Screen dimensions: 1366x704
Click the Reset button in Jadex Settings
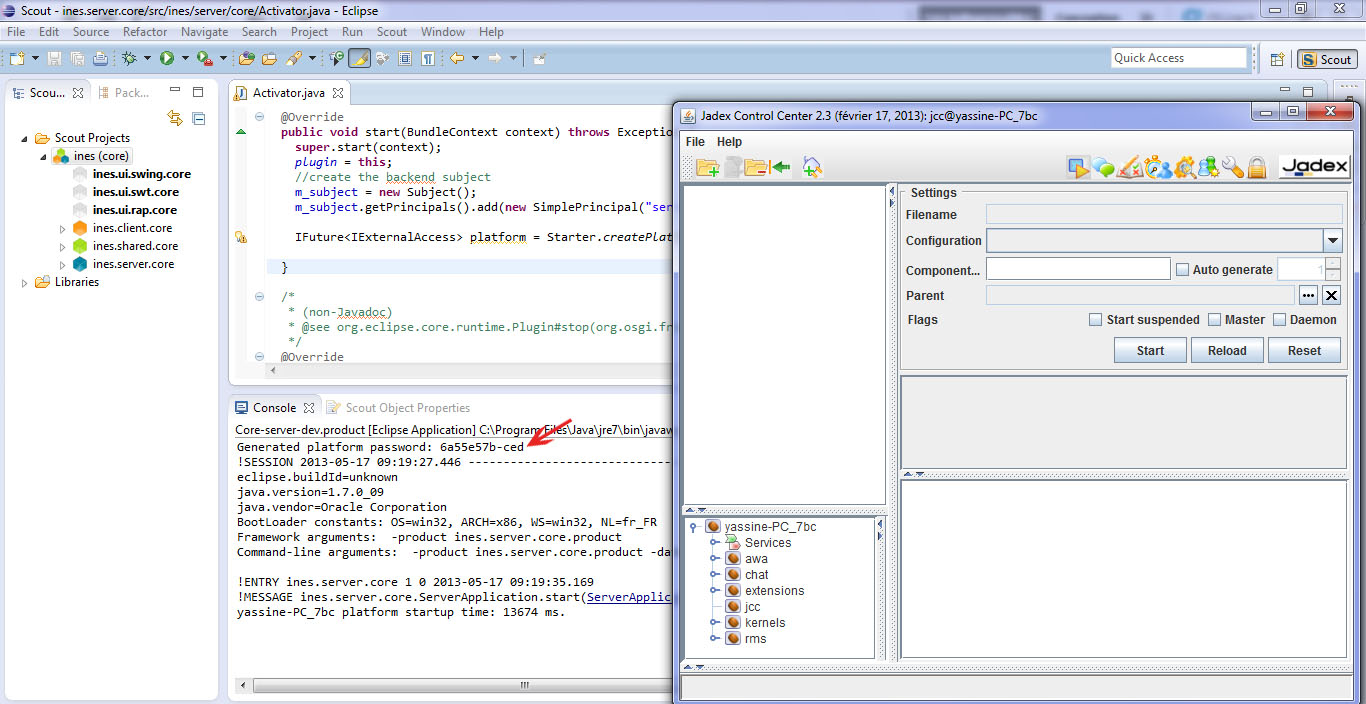[x=1304, y=351]
